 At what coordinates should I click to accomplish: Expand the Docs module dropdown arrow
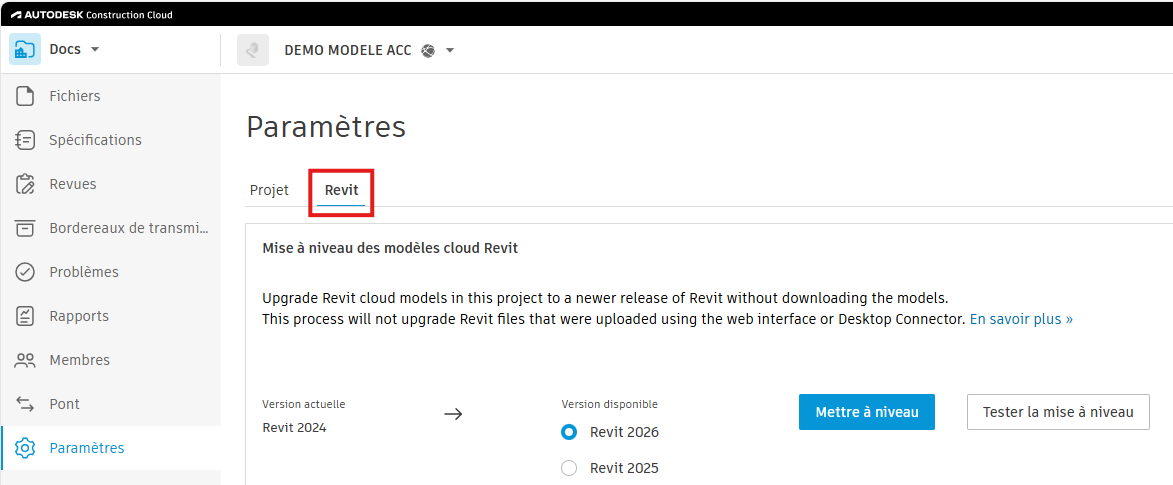click(x=95, y=50)
